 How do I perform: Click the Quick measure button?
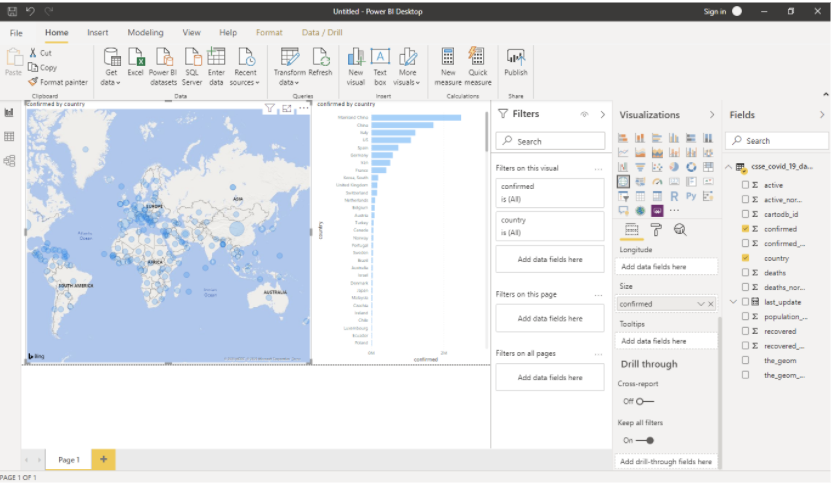click(x=478, y=67)
